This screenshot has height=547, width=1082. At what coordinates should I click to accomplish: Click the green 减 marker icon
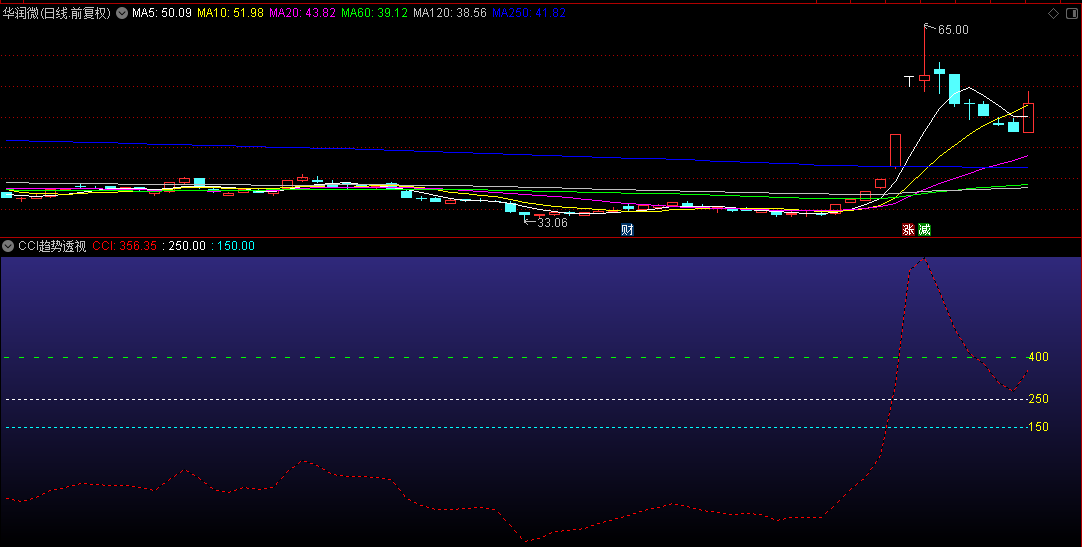click(x=924, y=230)
